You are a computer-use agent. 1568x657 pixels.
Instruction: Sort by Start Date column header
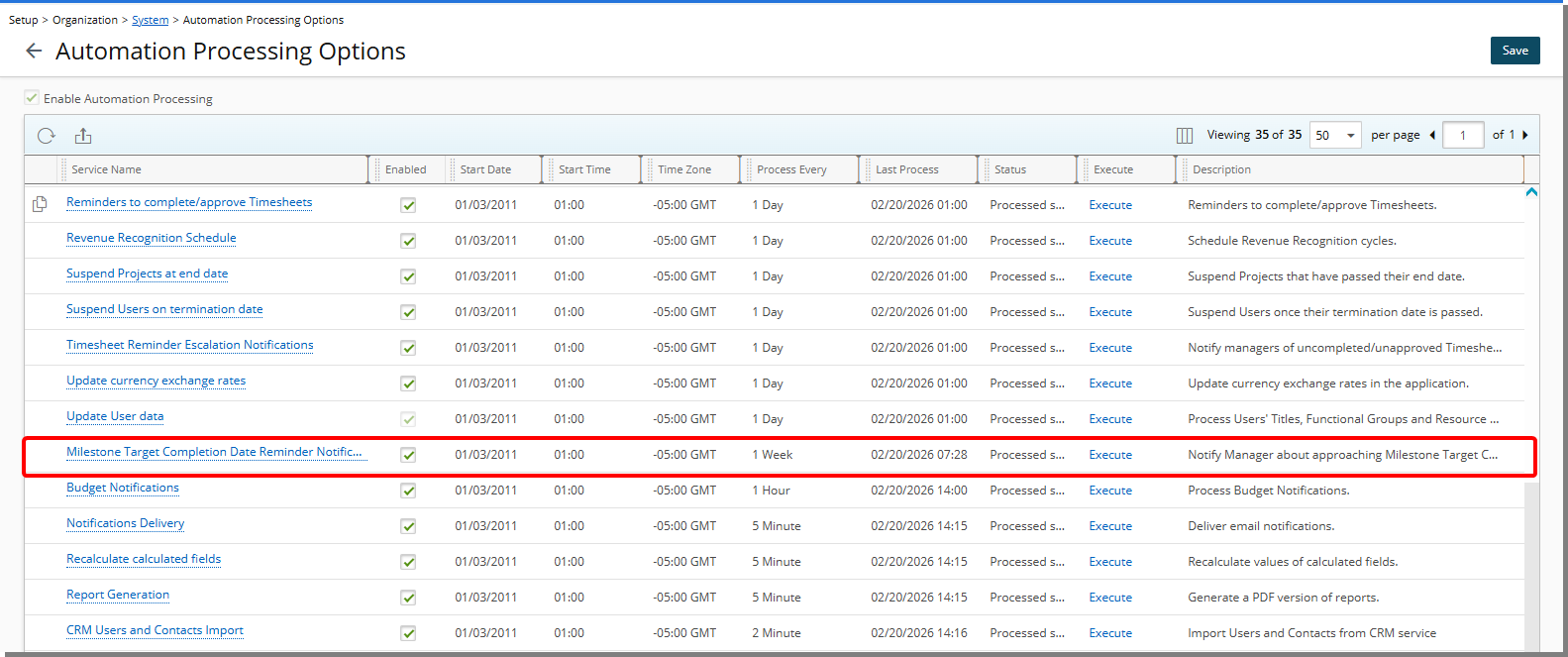(485, 169)
